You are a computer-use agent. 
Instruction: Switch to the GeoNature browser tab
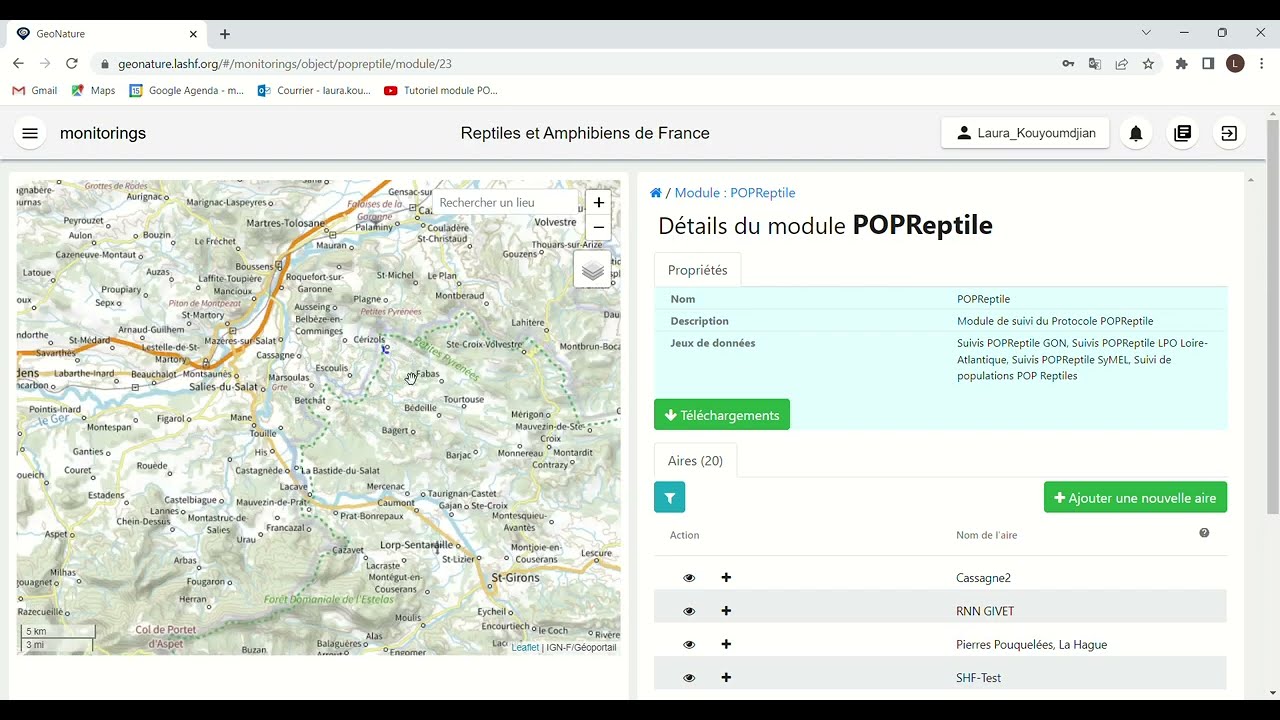[107, 34]
